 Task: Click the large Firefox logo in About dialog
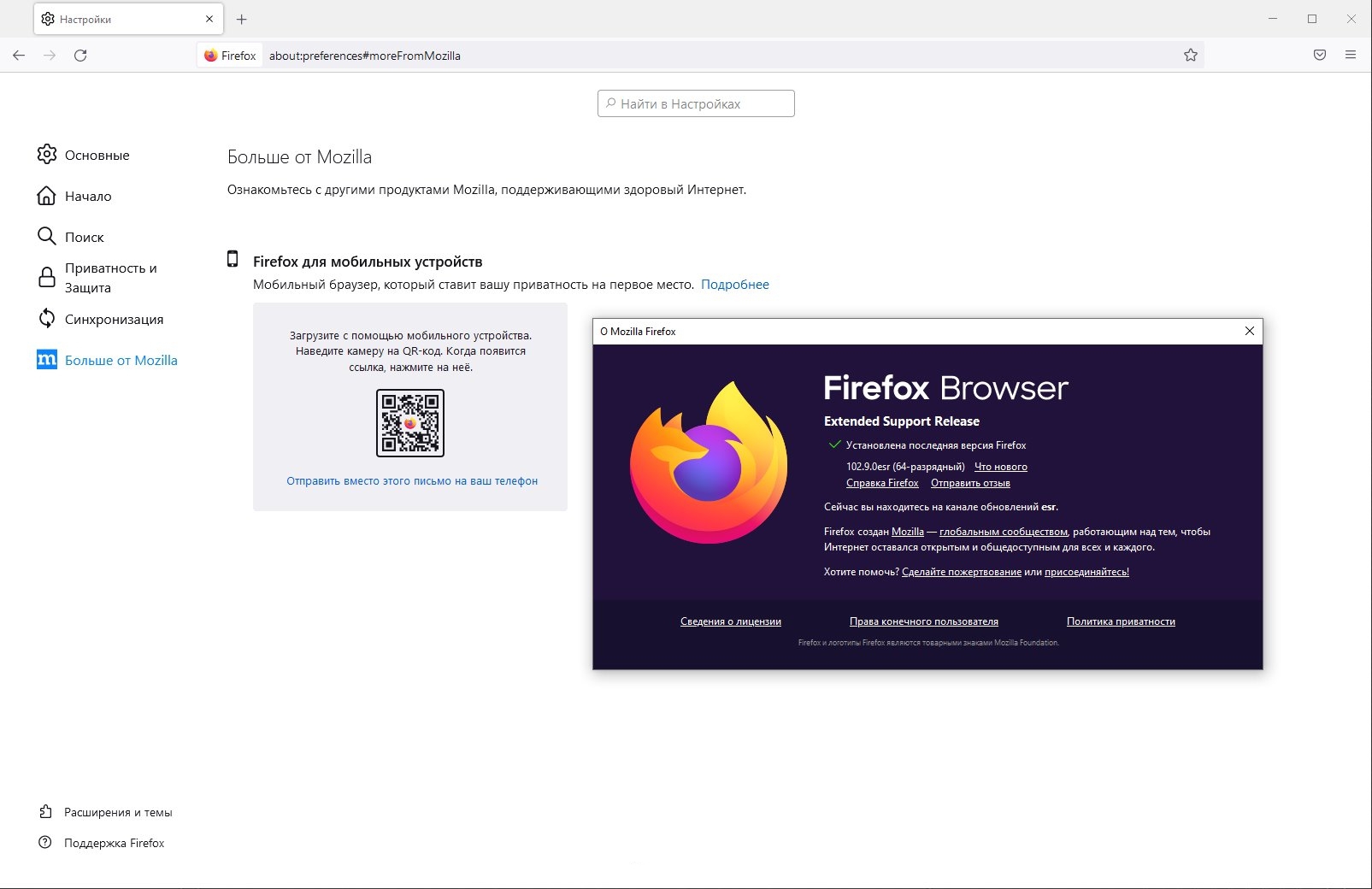click(x=709, y=462)
